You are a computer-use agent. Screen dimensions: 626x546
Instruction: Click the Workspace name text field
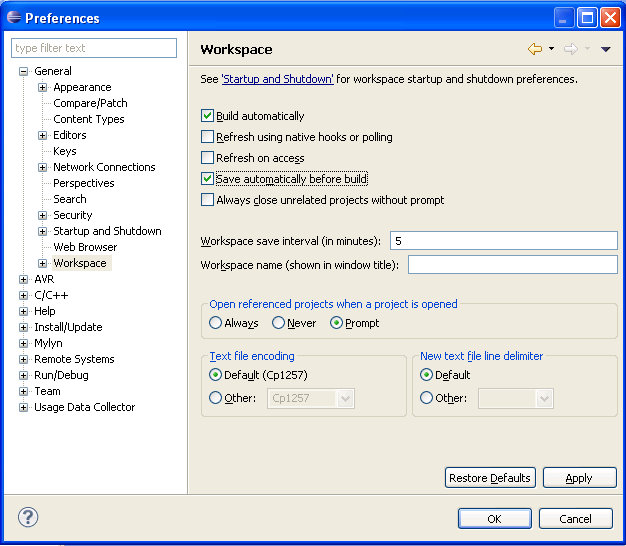point(512,265)
